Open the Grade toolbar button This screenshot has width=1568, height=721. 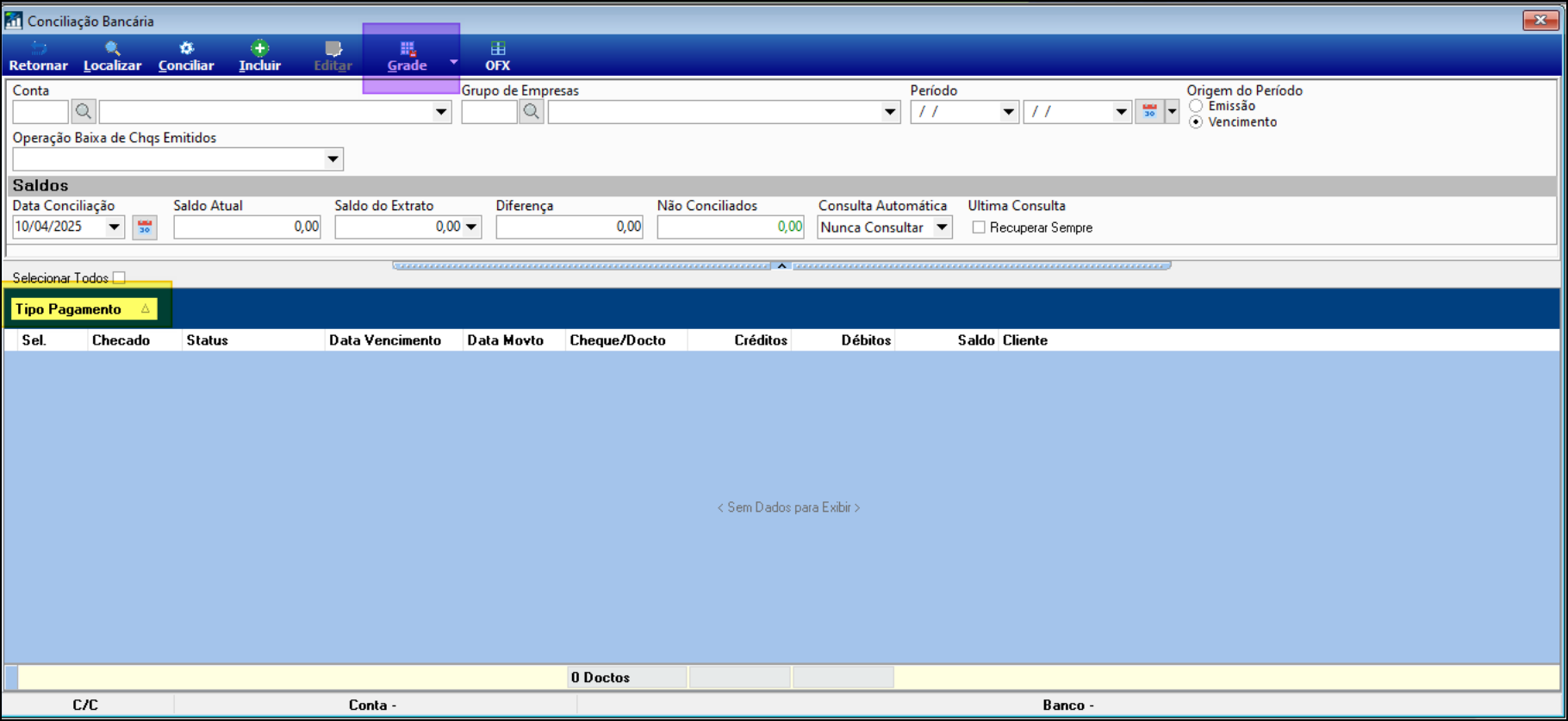pyautogui.click(x=407, y=56)
